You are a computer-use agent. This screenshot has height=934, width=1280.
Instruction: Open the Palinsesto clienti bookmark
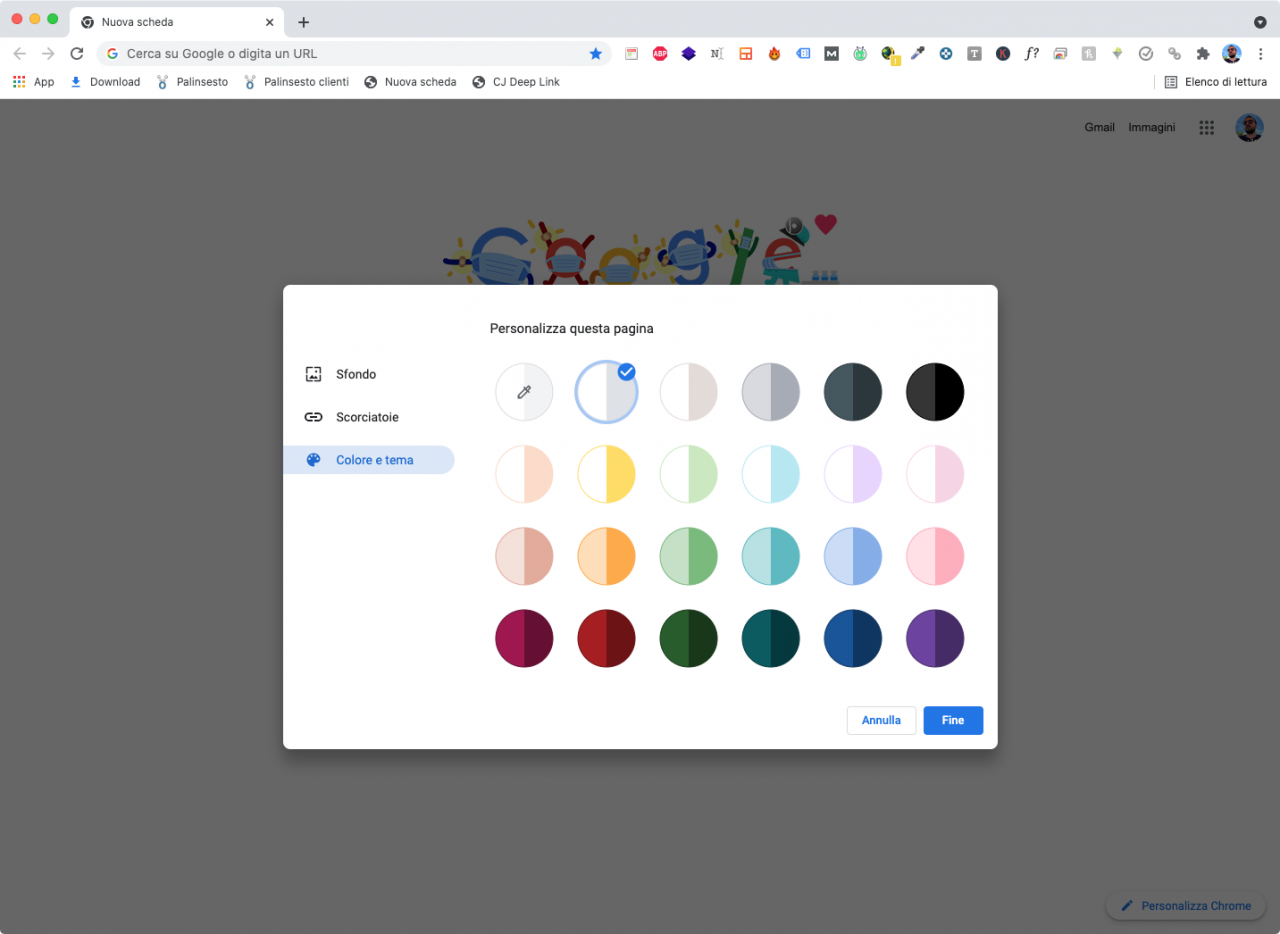pyautogui.click(x=297, y=82)
